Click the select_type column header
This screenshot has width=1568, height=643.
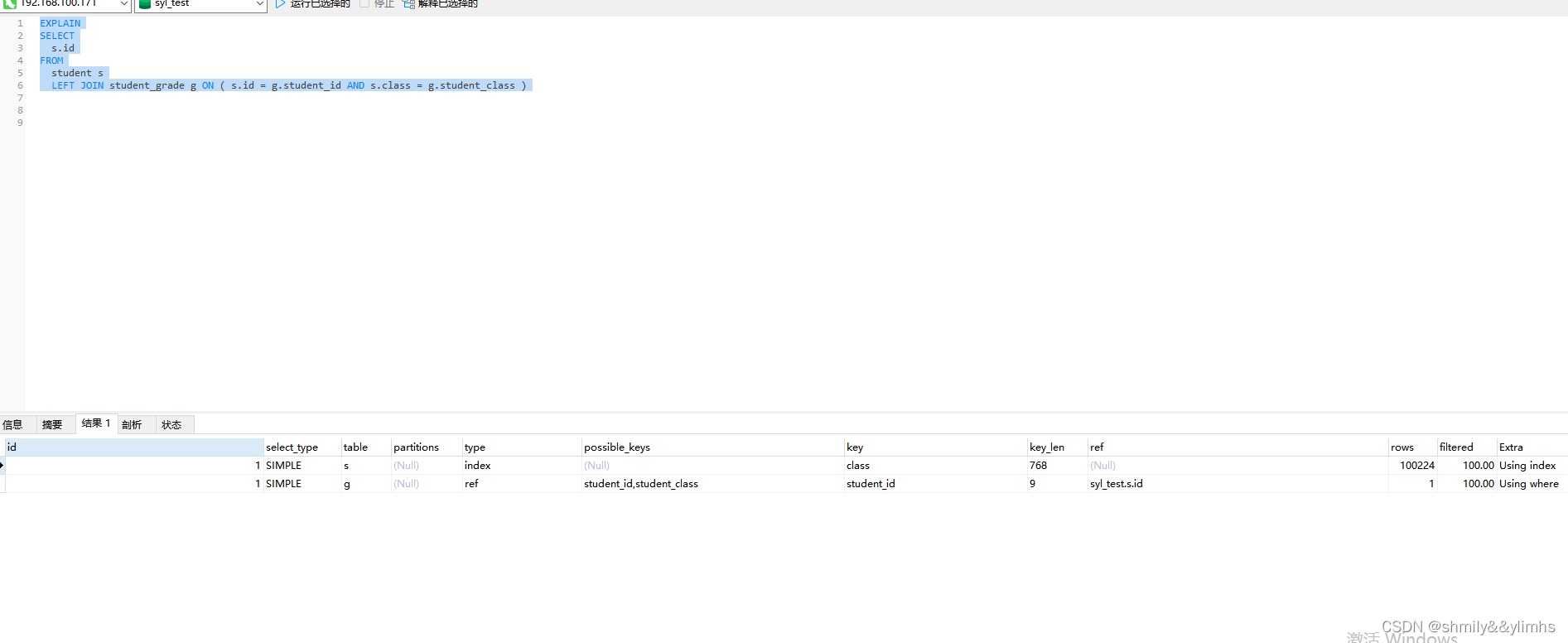pyautogui.click(x=302, y=447)
